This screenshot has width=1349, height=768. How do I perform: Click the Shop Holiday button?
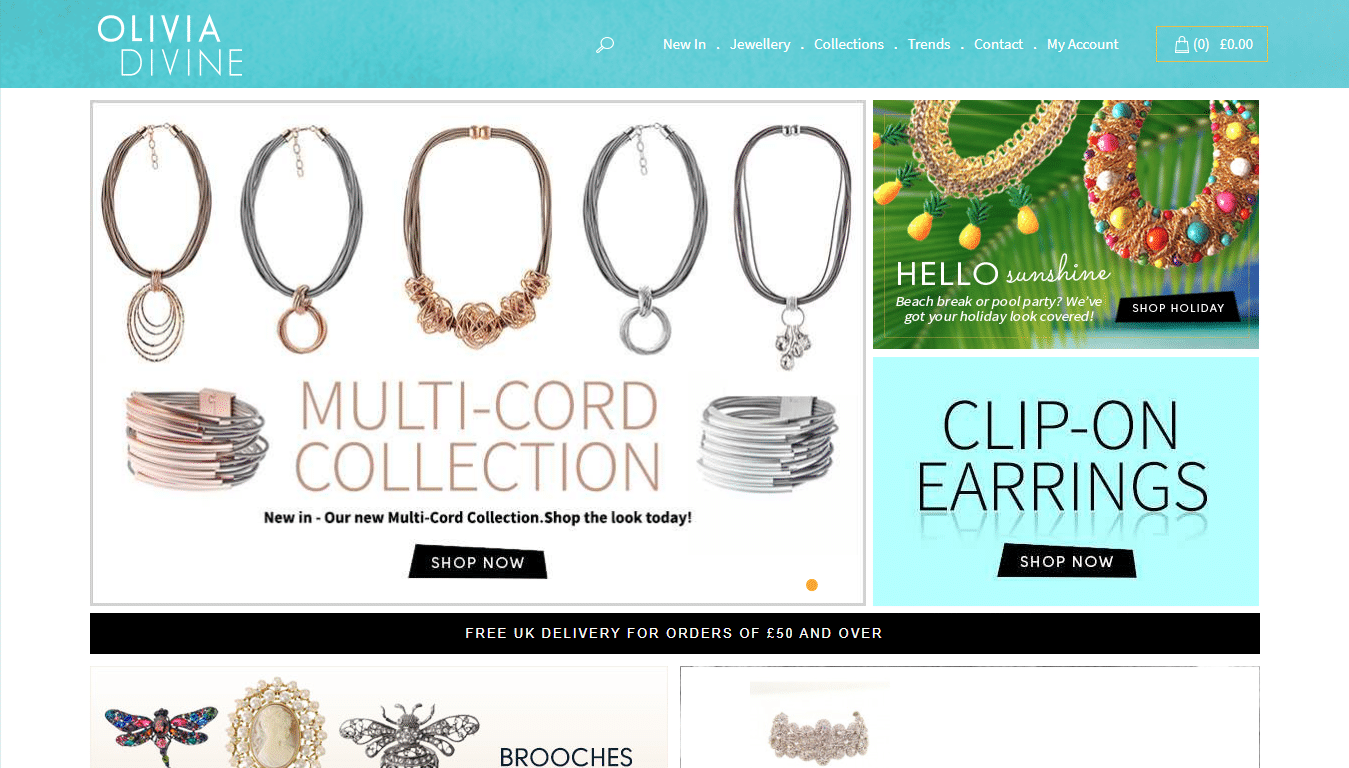(x=1178, y=308)
